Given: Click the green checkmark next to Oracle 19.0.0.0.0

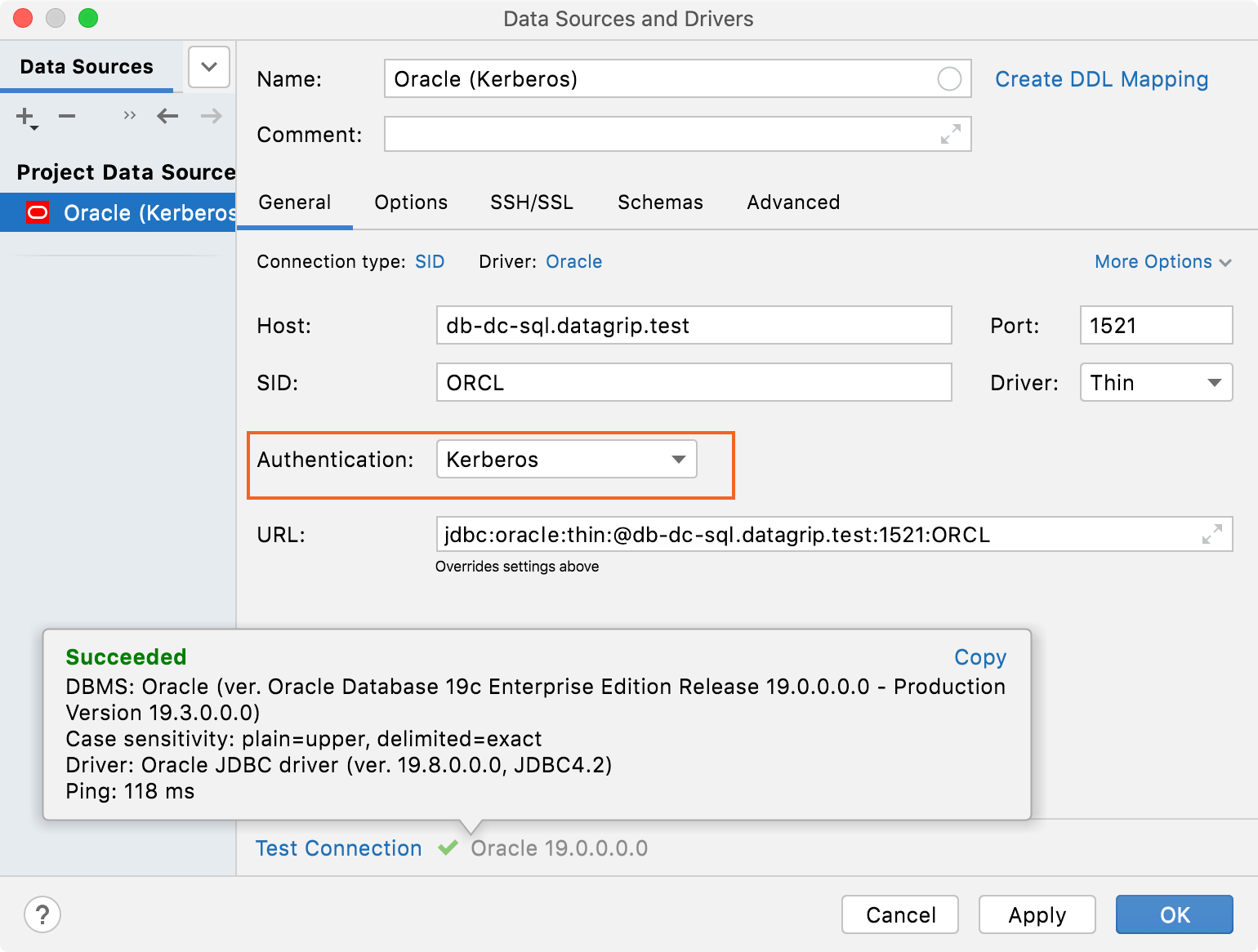Looking at the screenshot, I should (447, 848).
